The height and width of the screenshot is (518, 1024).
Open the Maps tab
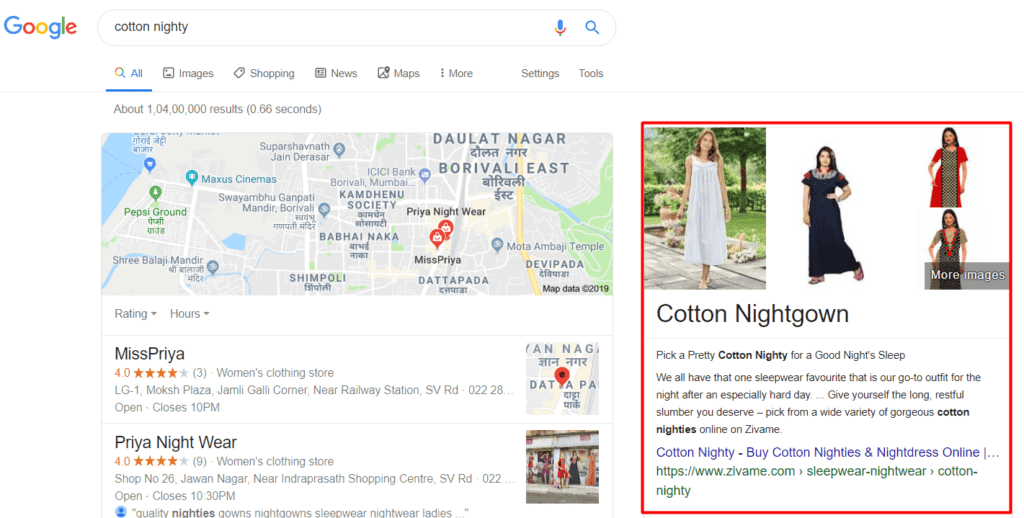click(399, 73)
